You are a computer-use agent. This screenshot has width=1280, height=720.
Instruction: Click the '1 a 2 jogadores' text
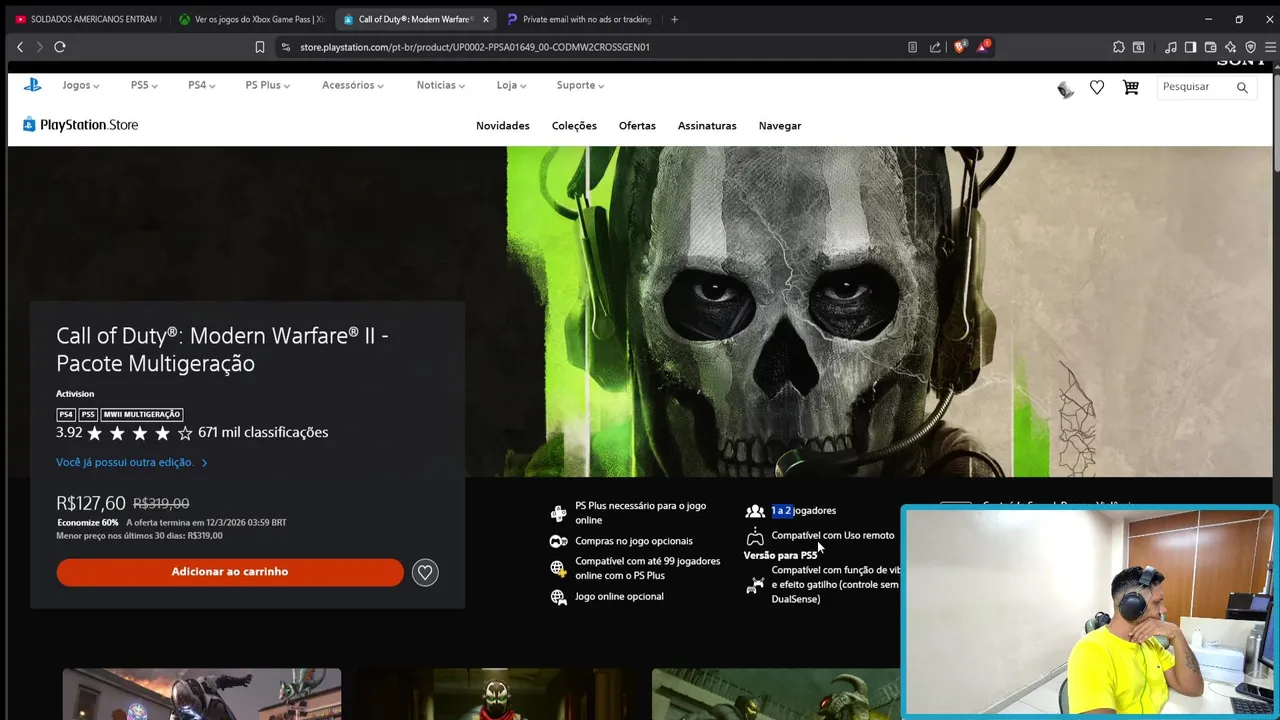(803, 511)
